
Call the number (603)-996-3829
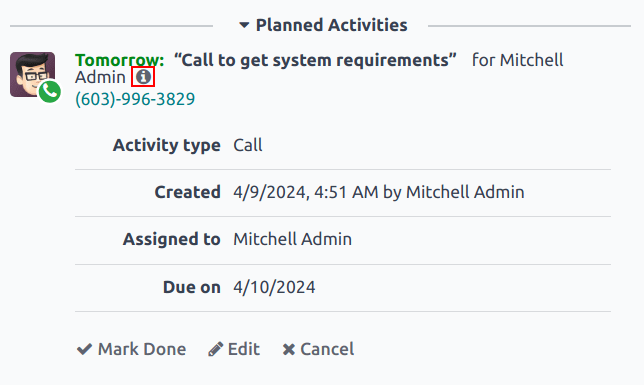[135, 99]
